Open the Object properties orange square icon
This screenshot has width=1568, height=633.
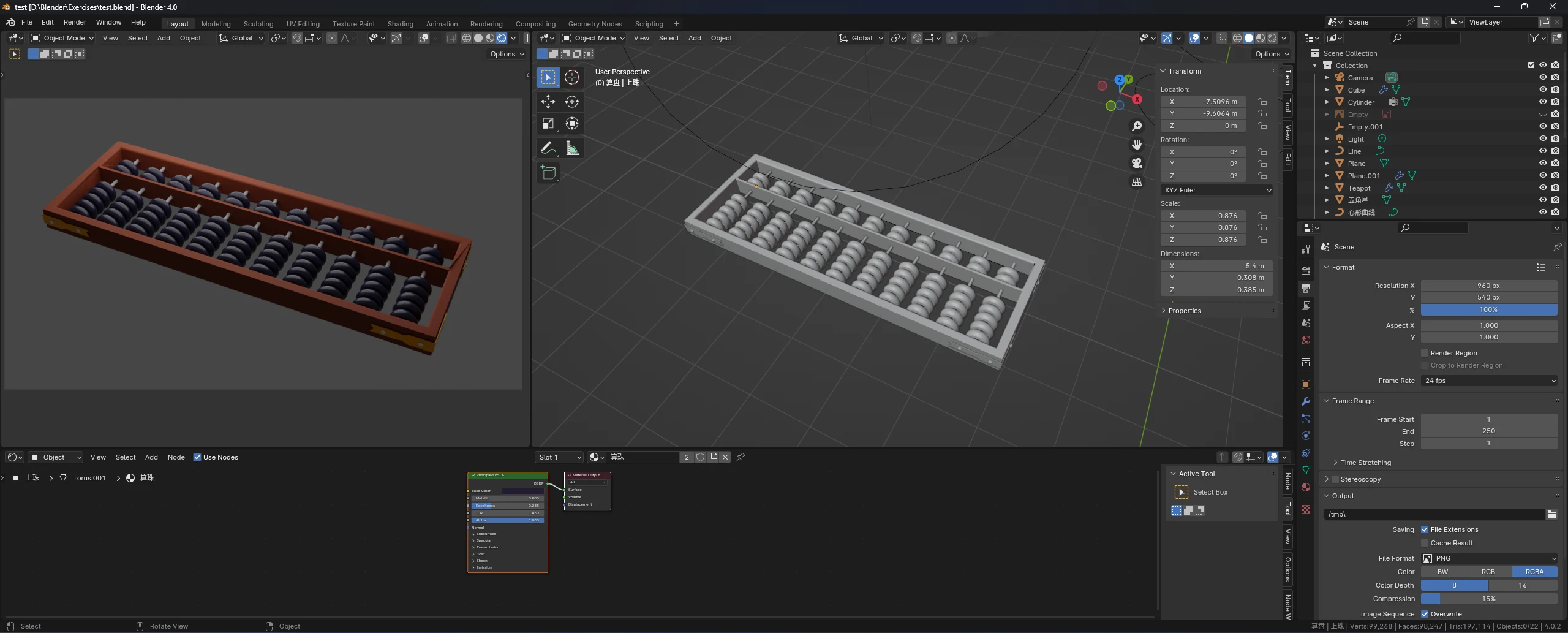1306,384
